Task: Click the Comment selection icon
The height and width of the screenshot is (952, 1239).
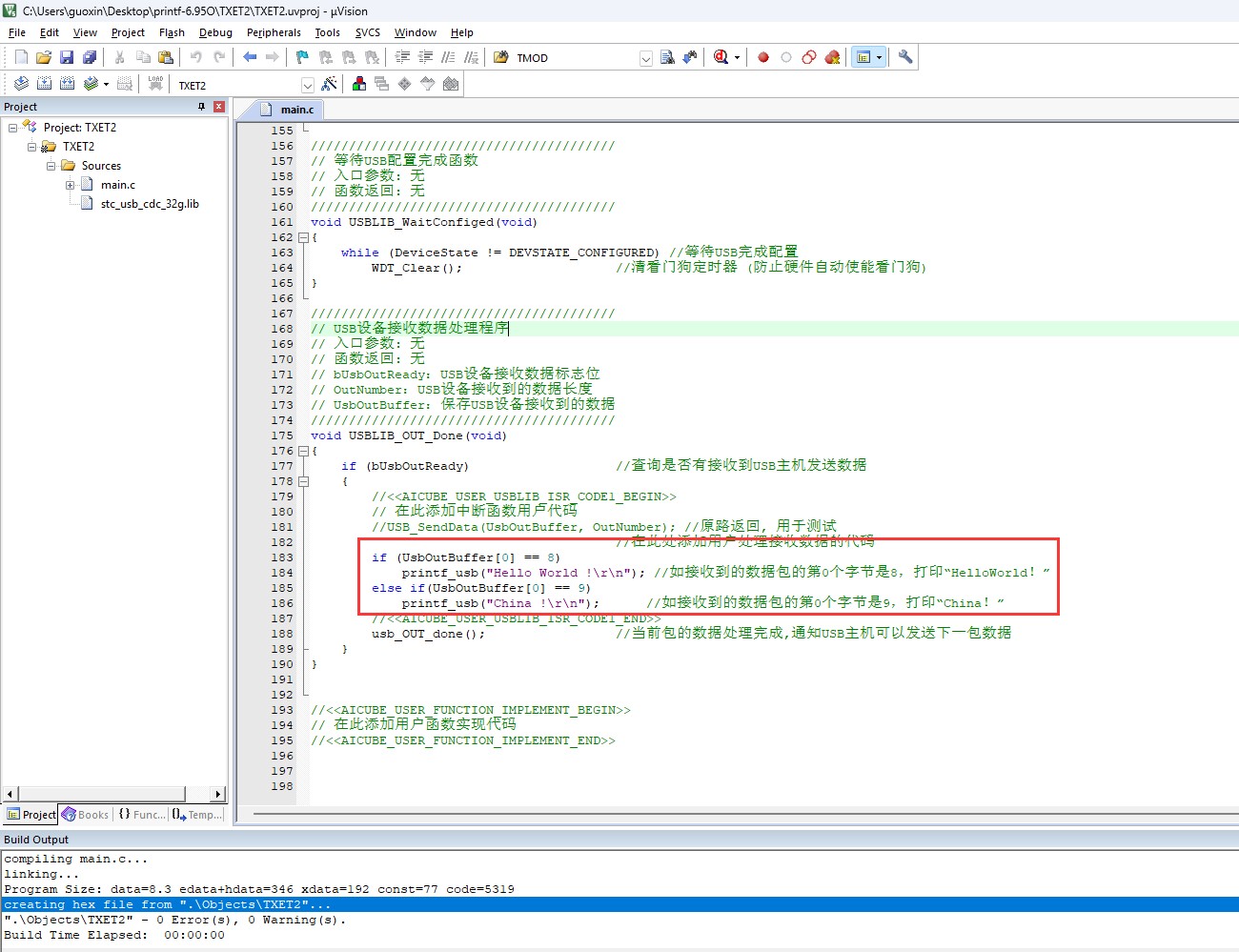Action: (x=449, y=57)
